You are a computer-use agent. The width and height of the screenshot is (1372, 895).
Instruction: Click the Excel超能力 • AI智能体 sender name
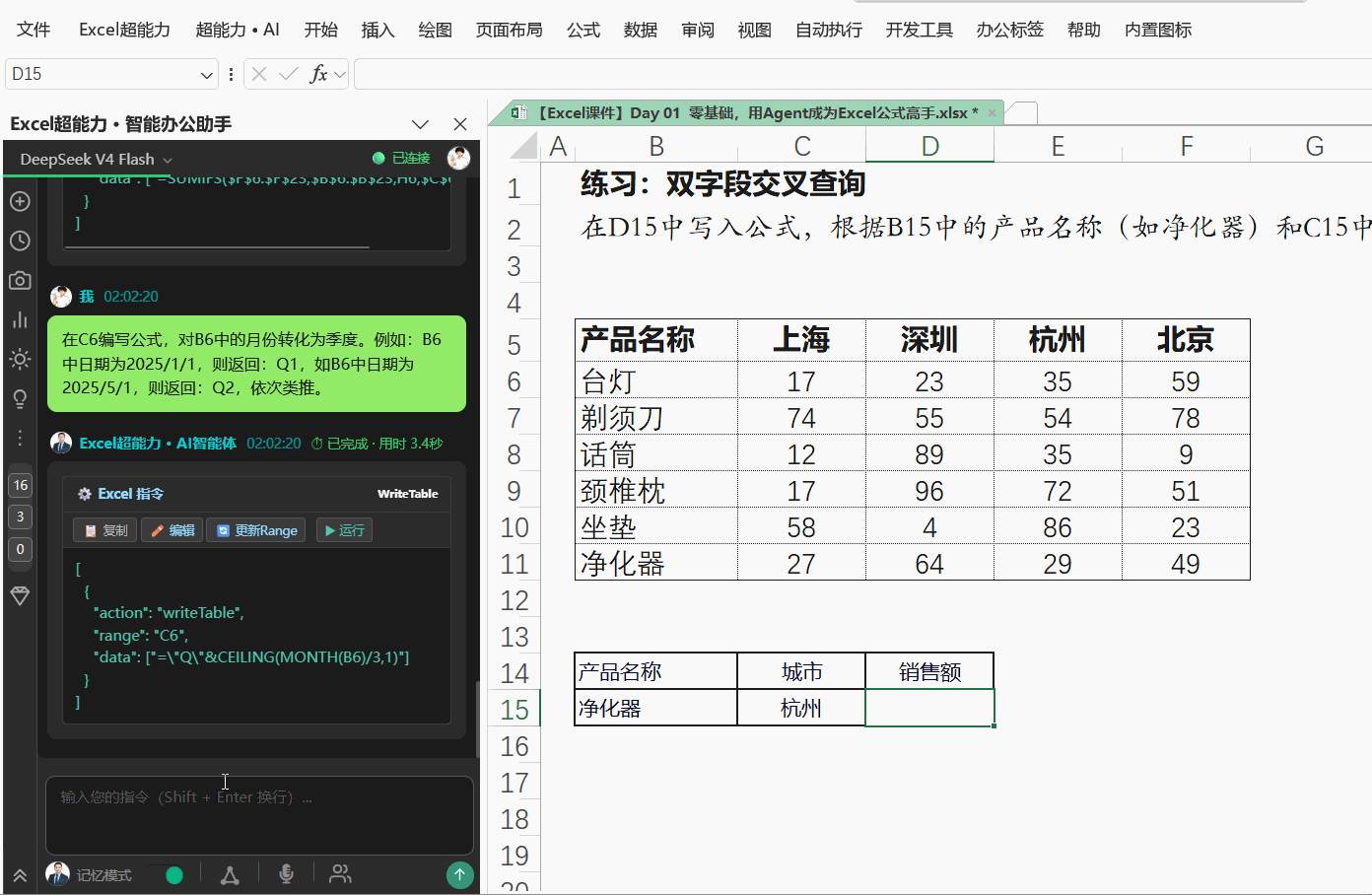[158, 444]
